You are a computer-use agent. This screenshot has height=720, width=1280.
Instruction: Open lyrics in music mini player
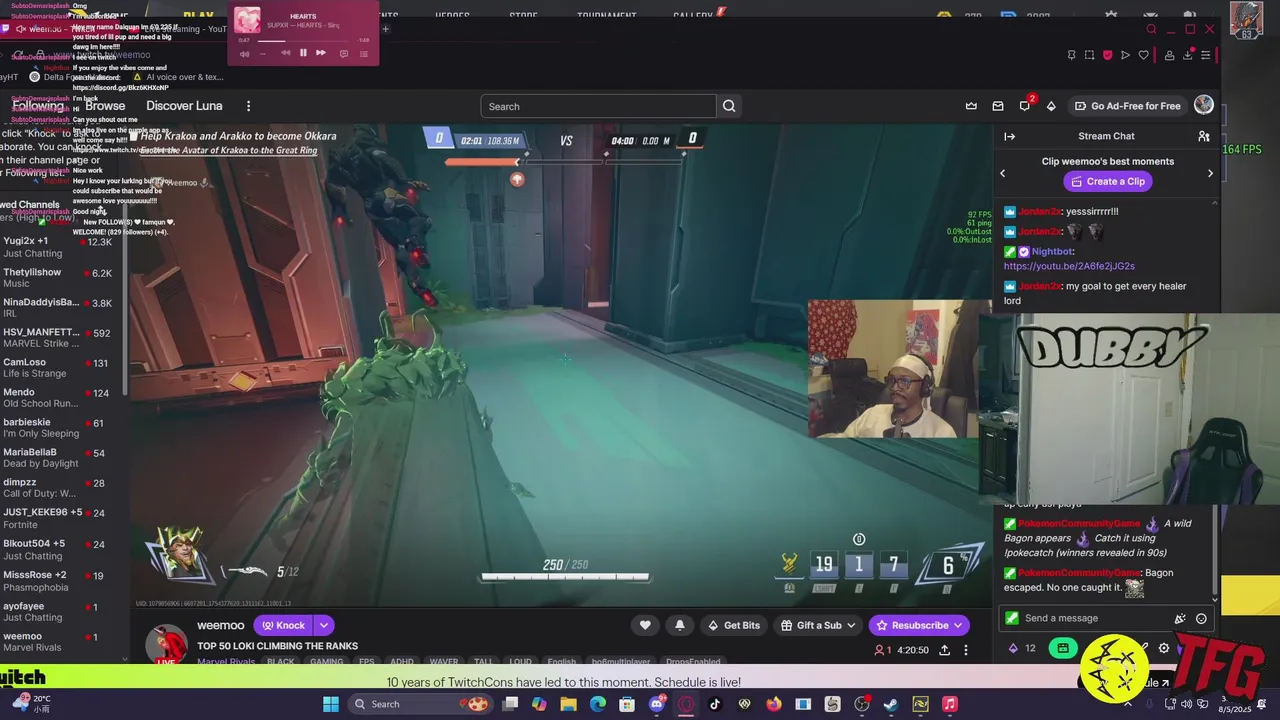[344, 53]
